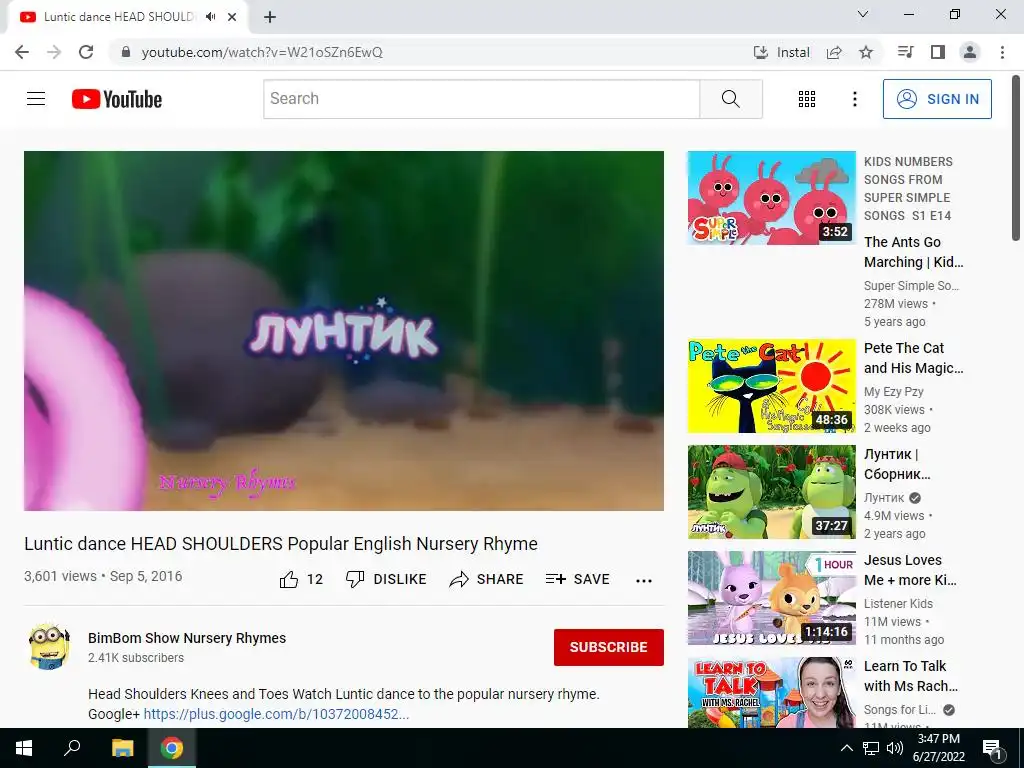Select the My Ezy Pzy channel name
1024x768 pixels.
893,391
